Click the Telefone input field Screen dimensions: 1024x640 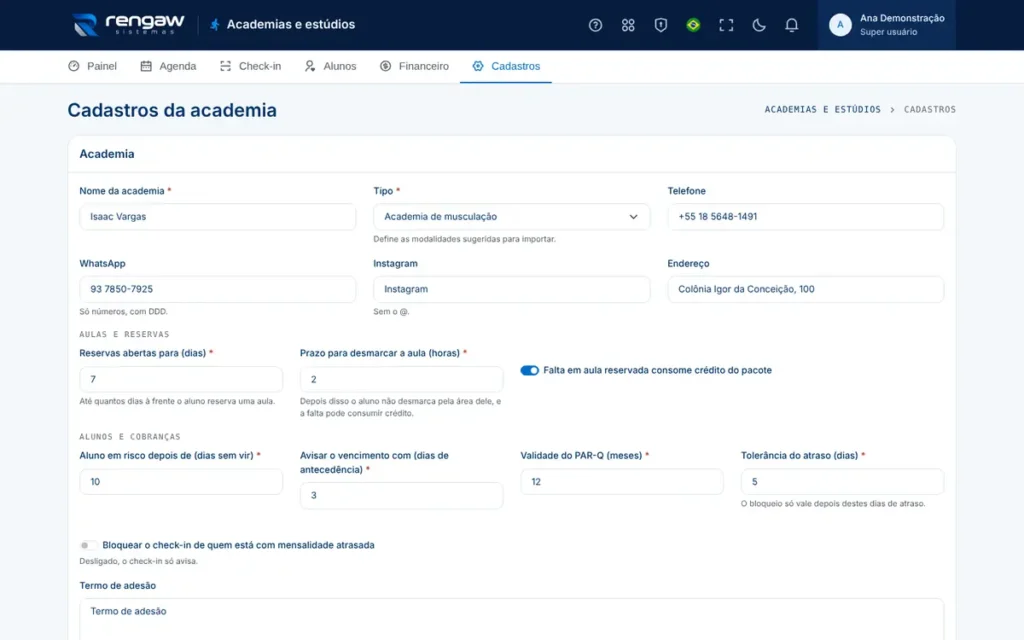pyautogui.click(x=805, y=217)
